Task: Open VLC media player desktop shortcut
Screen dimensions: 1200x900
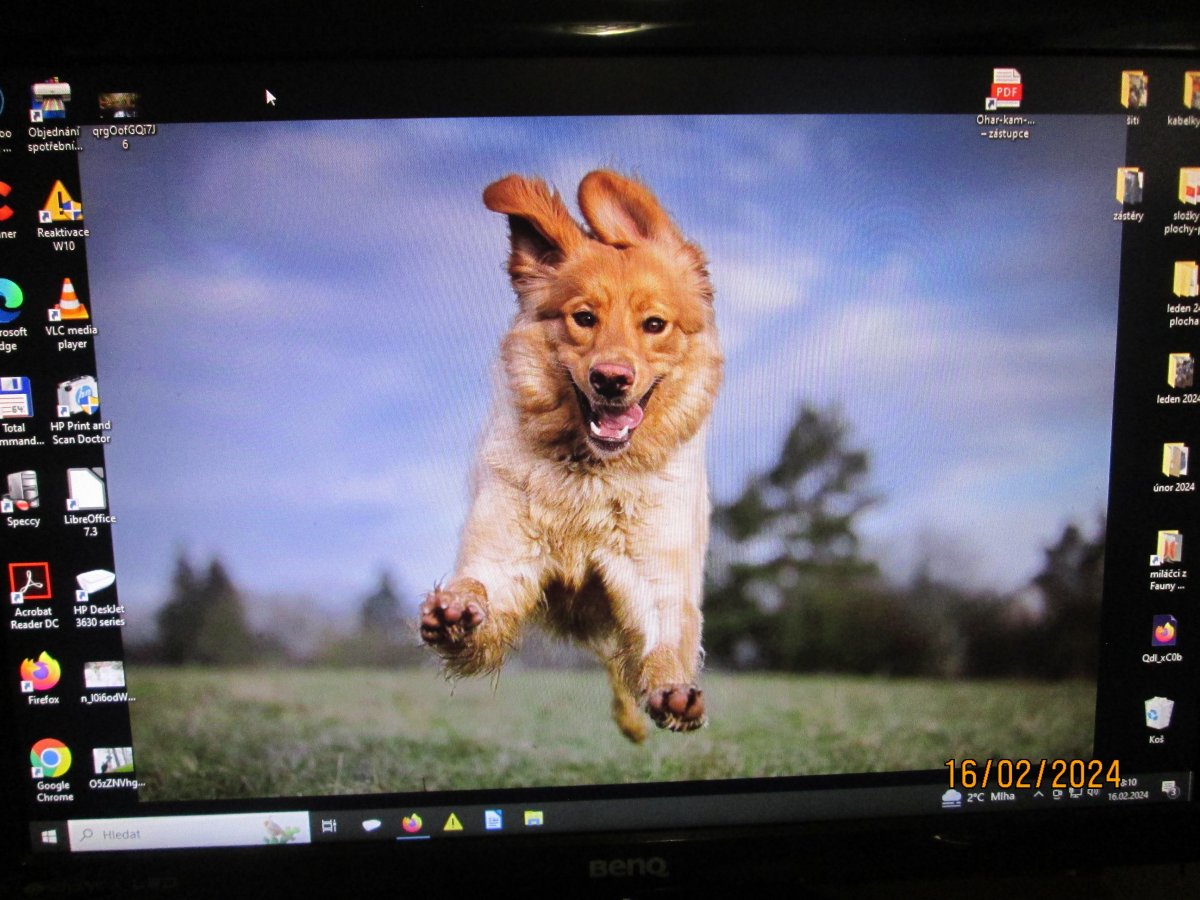Action: tap(69, 302)
